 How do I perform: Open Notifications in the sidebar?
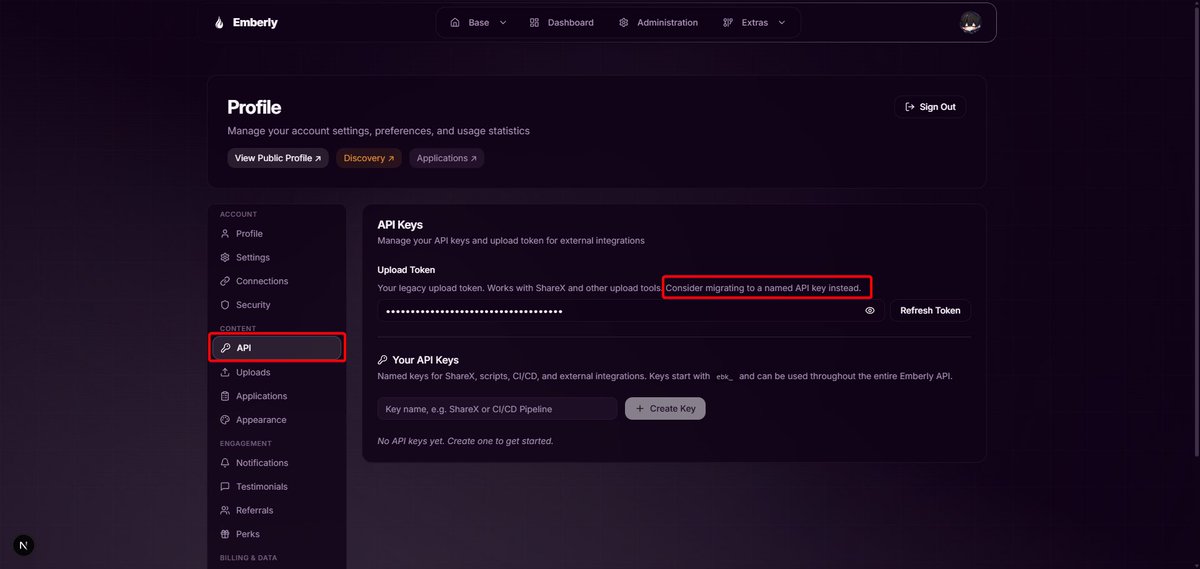tap(278, 463)
